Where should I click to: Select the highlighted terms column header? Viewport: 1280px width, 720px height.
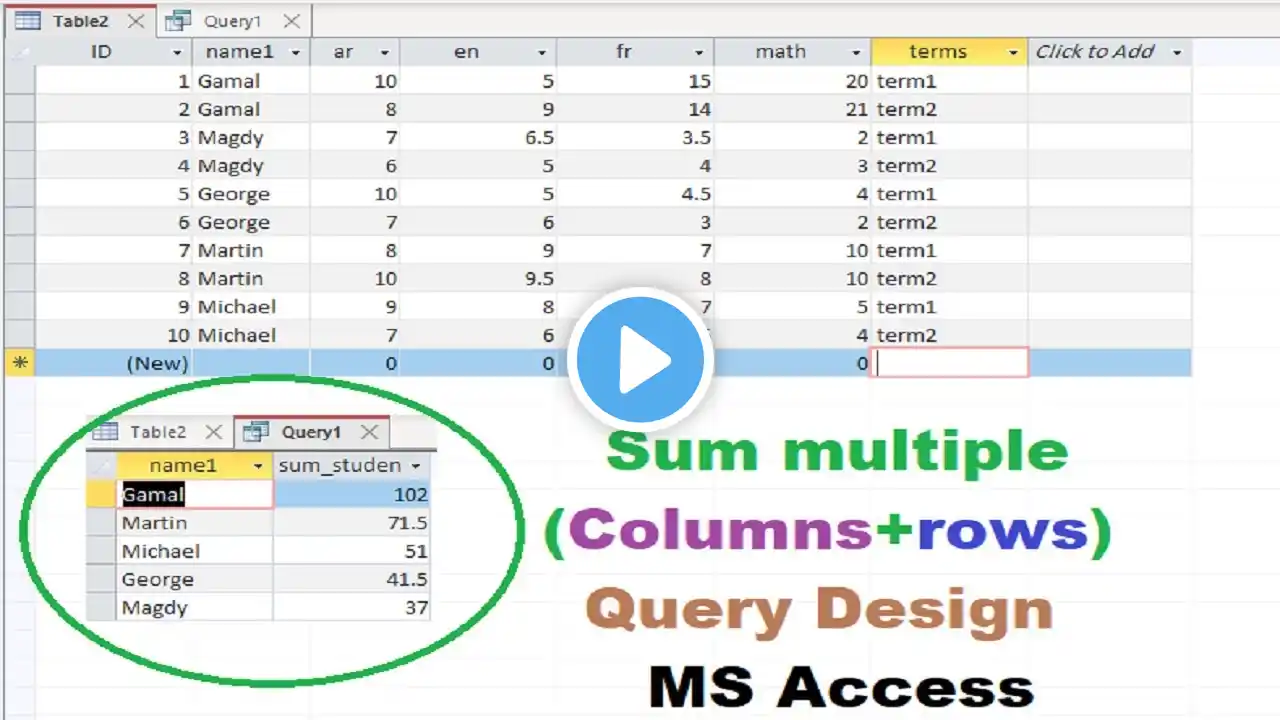949,52
